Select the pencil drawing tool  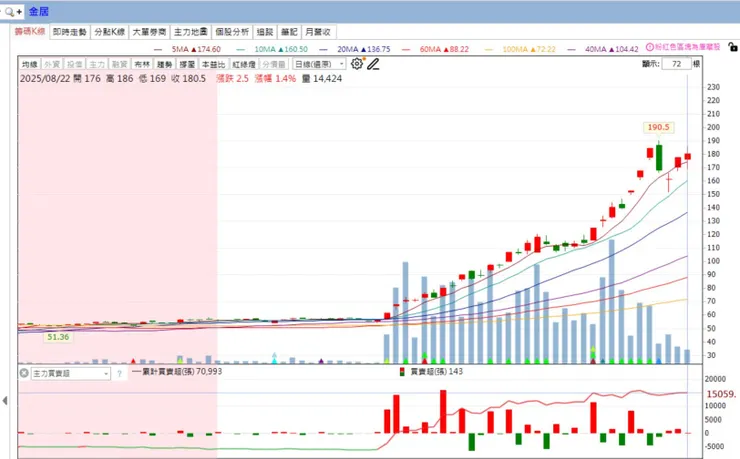click(373, 64)
